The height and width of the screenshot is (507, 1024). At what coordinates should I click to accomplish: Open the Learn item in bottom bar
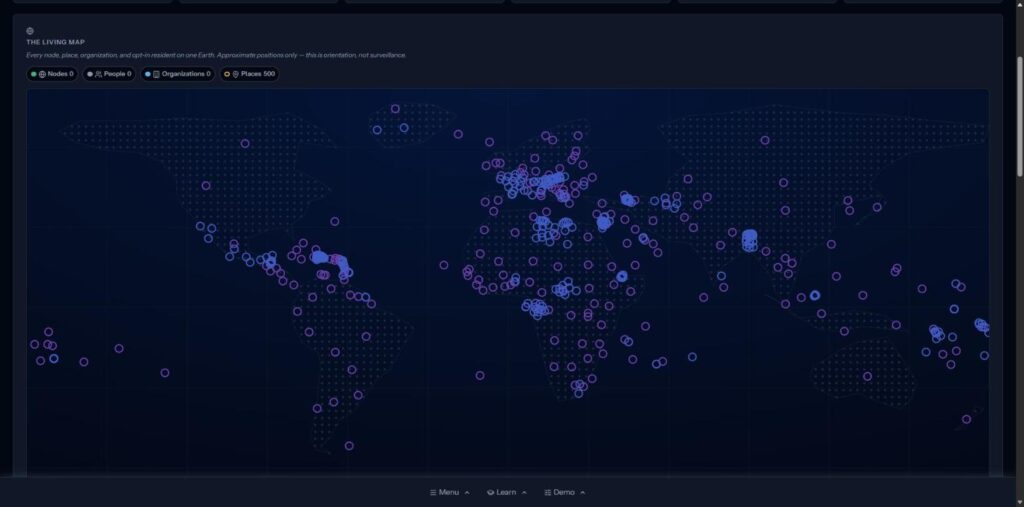point(507,493)
